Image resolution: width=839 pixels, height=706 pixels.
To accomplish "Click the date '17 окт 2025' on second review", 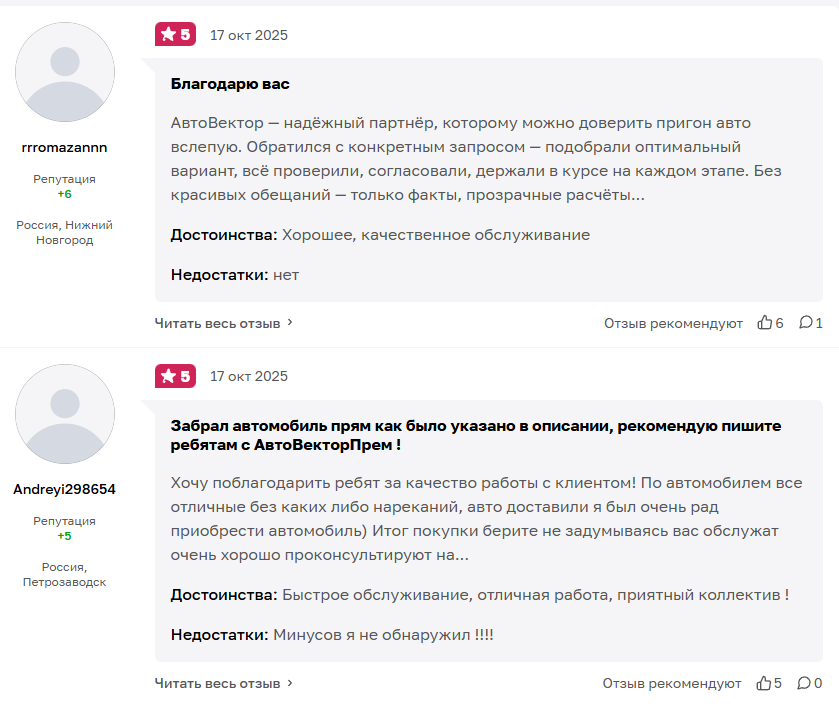I will pyautogui.click(x=249, y=376).
